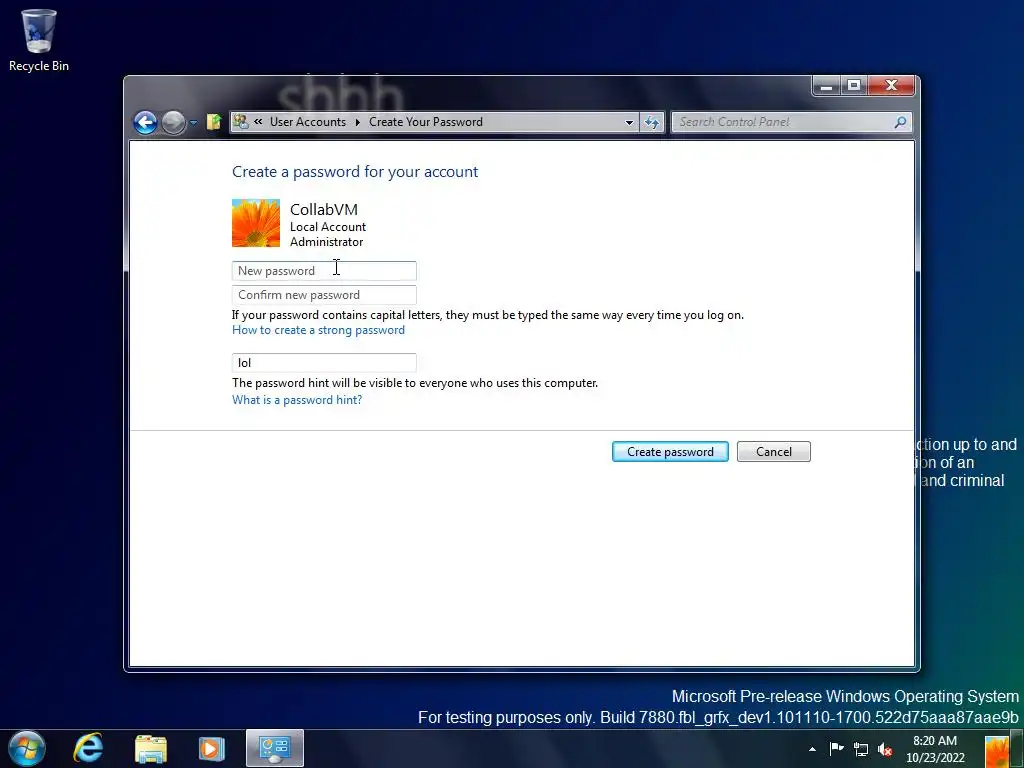The width and height of the screenshot is (1024, 768).
Task: Click the muted volume tray icon
Action: (x=885, y=750)
